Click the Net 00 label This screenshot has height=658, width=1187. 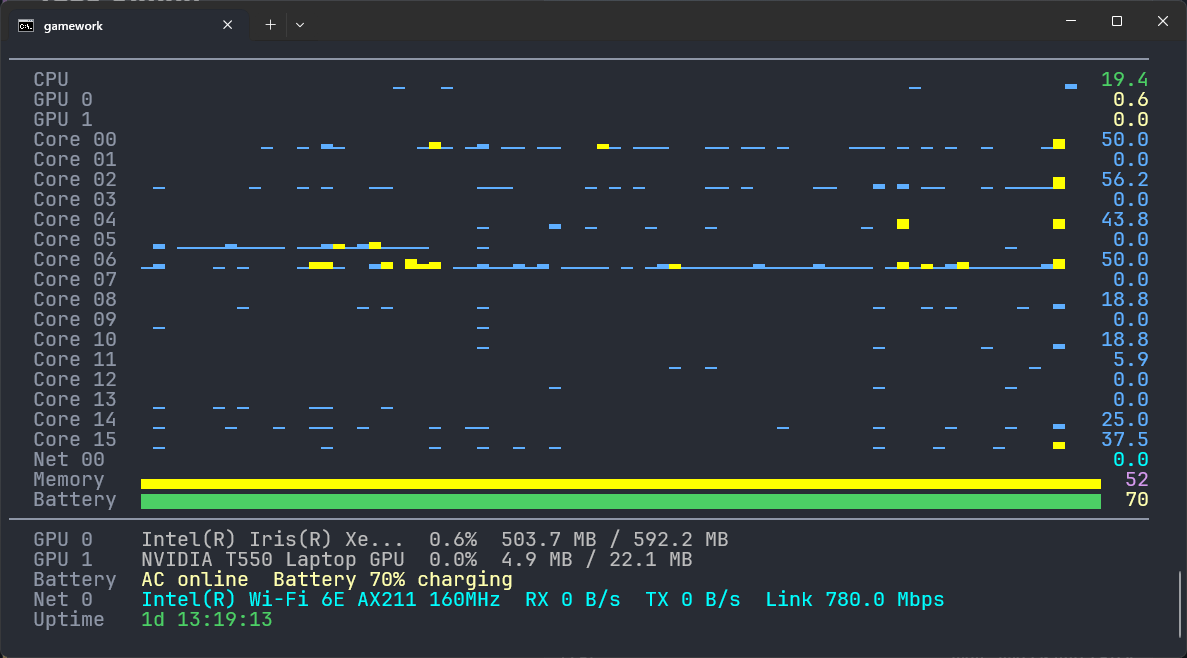tap(69, 460)
